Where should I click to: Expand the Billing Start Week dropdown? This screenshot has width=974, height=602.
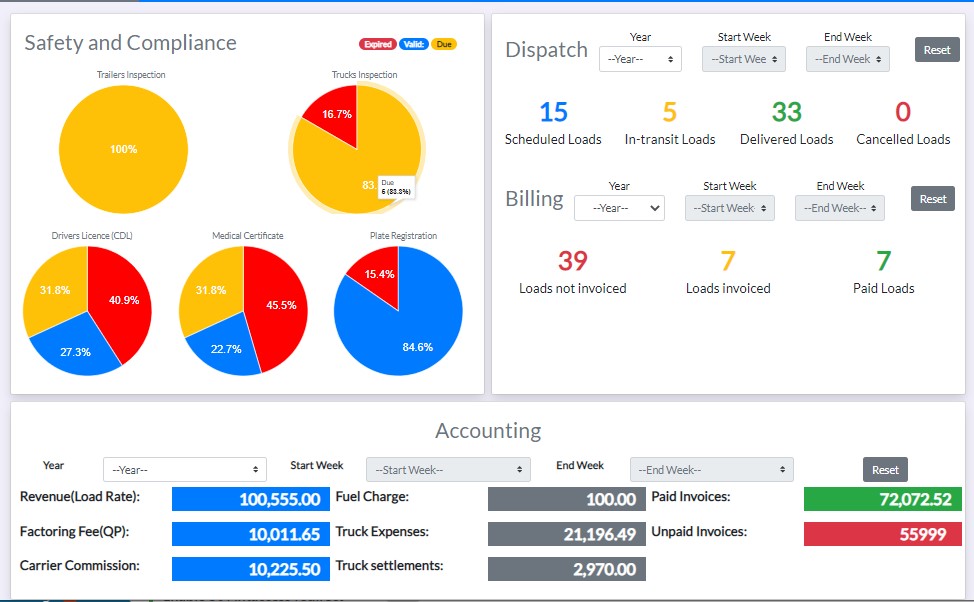[729, 208]
